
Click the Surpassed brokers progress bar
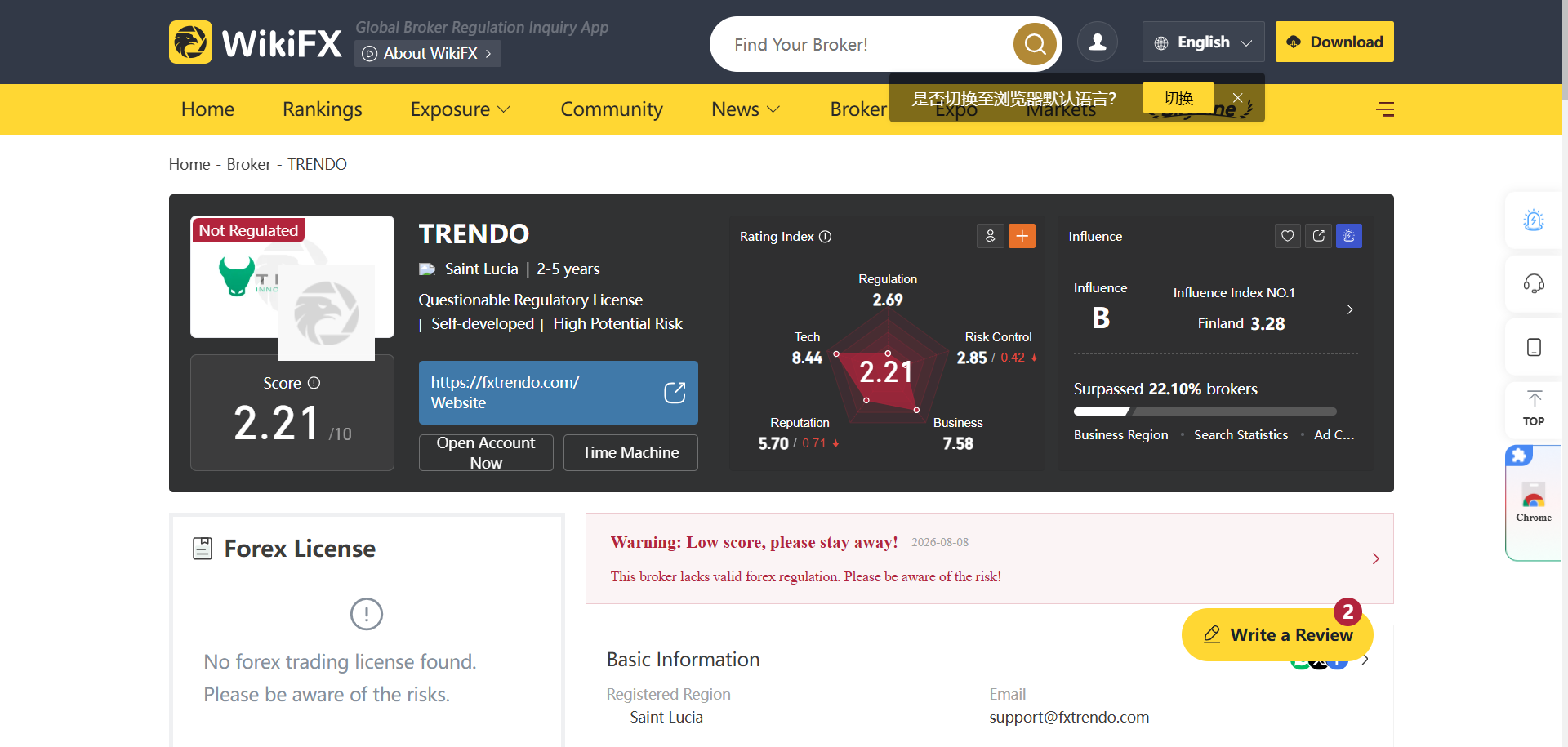tap(1205, 411)
